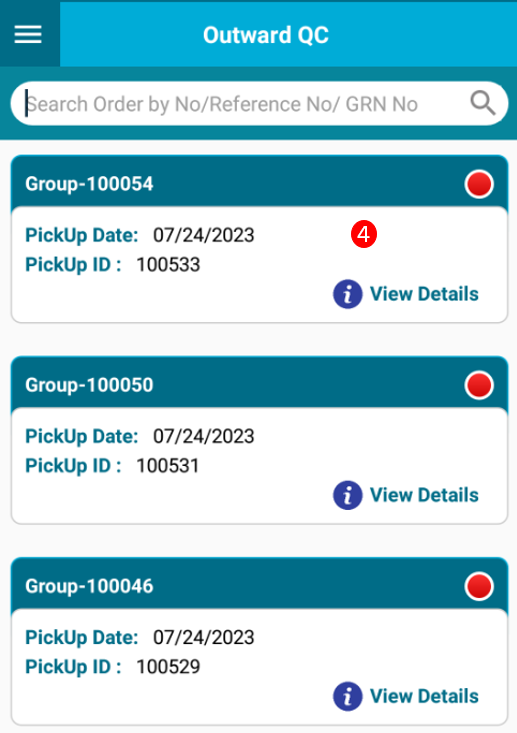Viewport: 517px width, 733px height.
Task: Tap PickUp ID value 100529
Action: click(168, 667)
